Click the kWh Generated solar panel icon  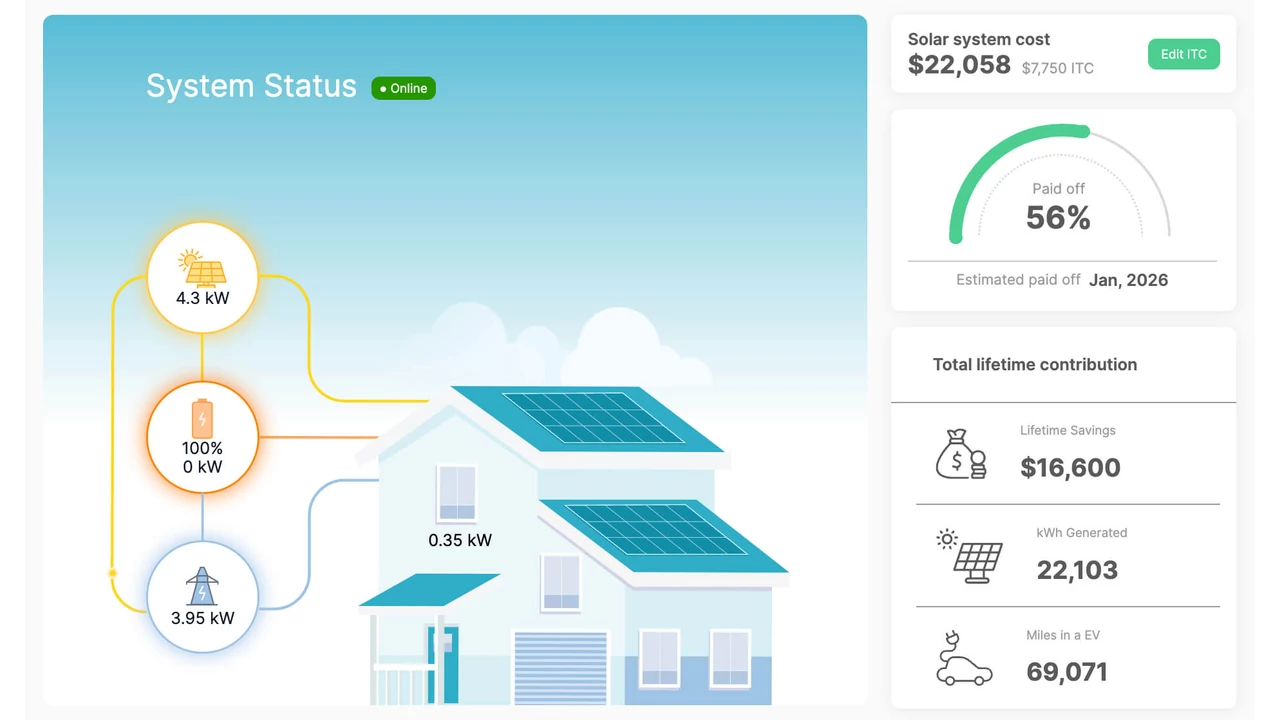970,556
